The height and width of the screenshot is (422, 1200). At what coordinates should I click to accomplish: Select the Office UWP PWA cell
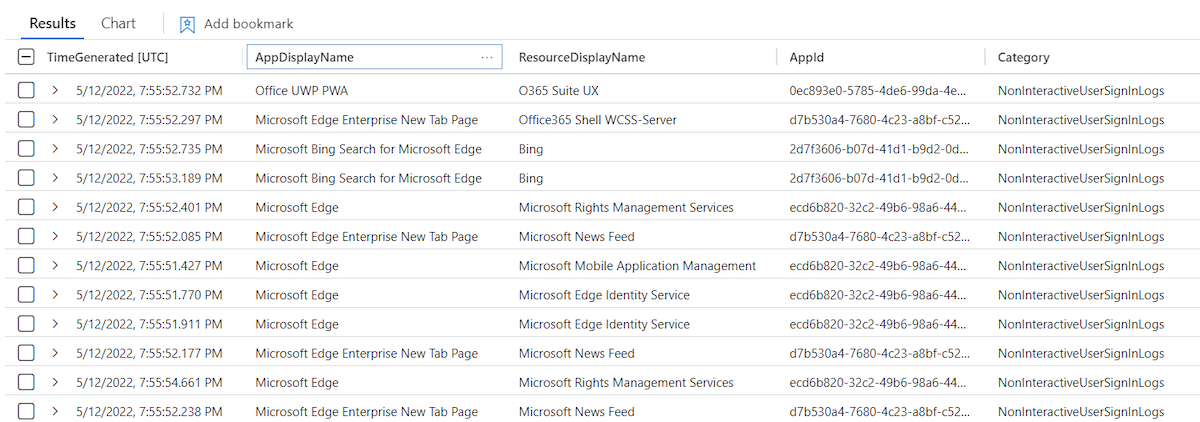point(301,91)
